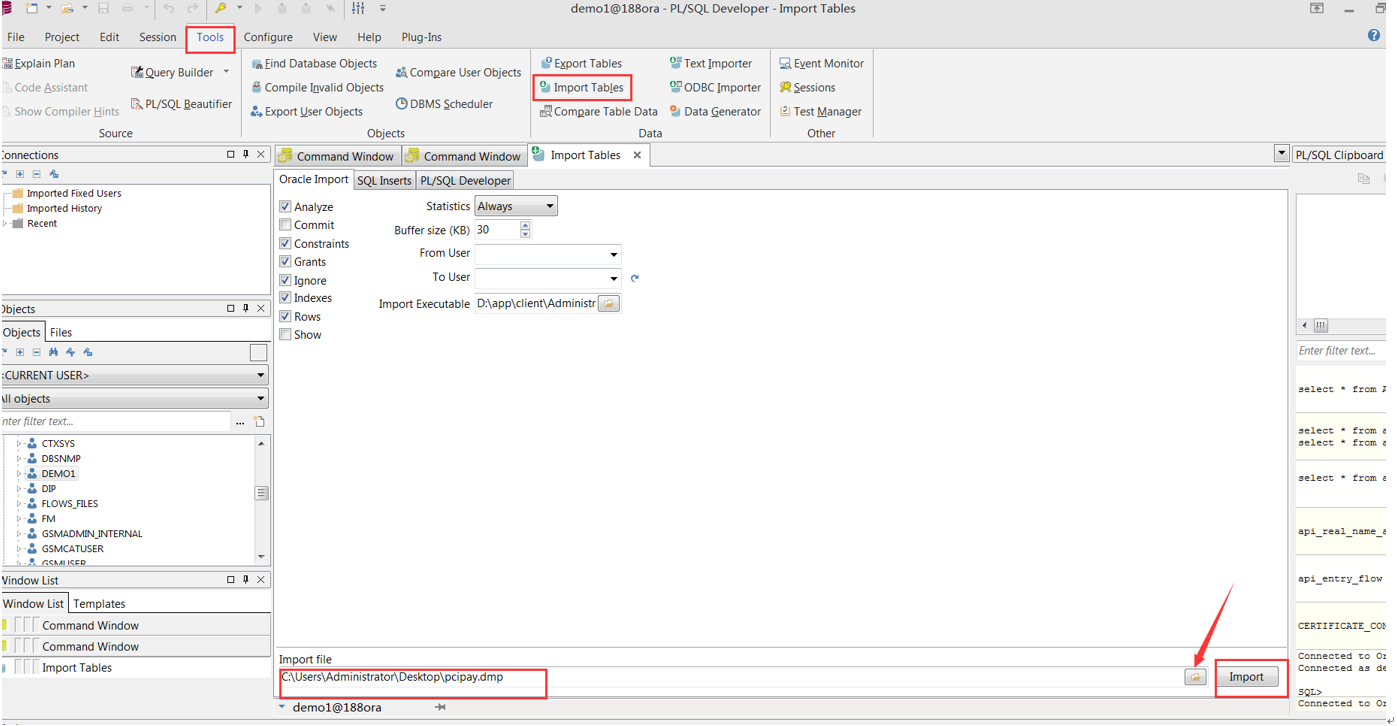Click the PL/SQL Clipboard filter text field

click(1340, 351)
